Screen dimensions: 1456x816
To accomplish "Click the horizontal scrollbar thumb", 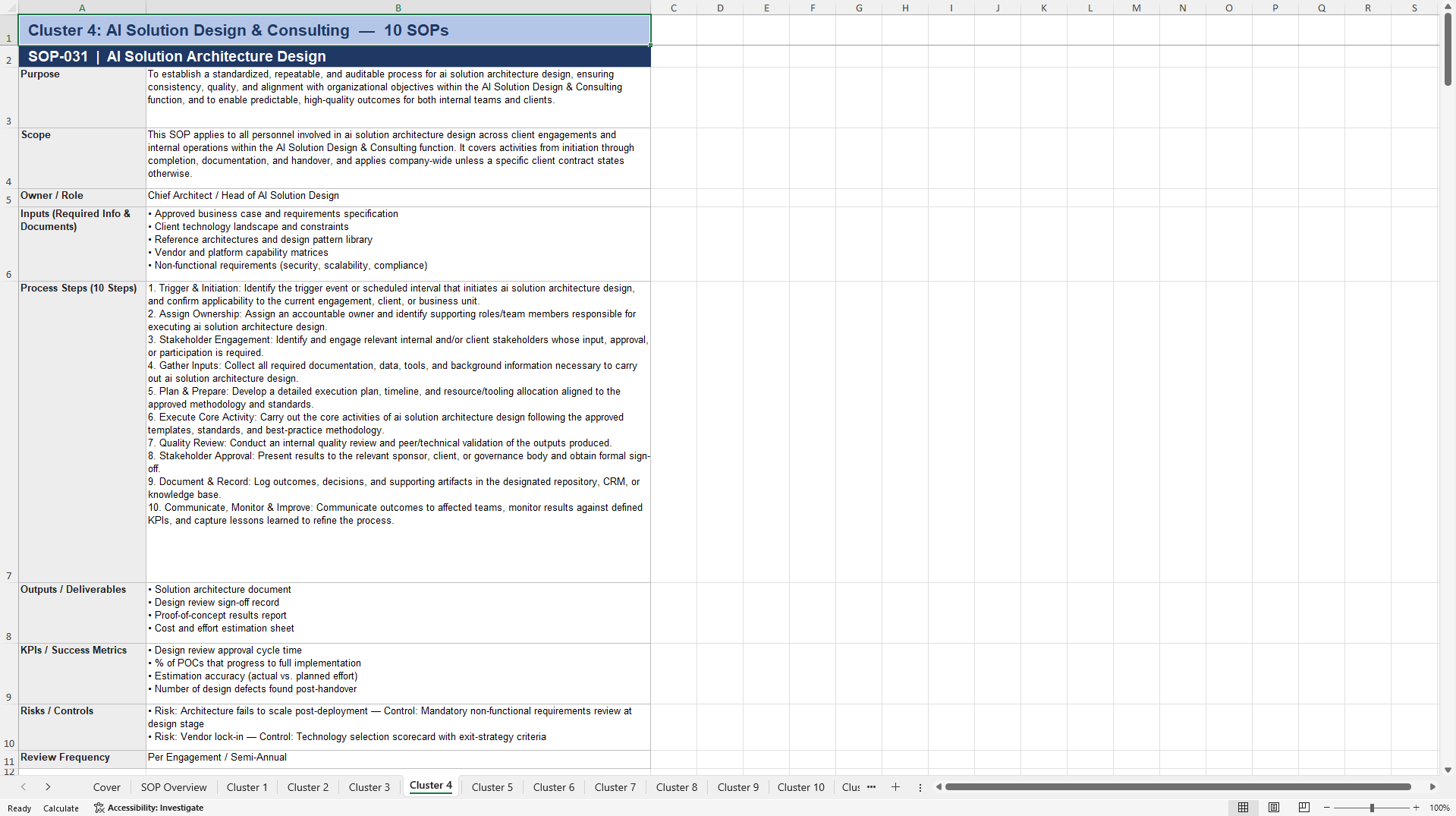I will [x=1178, y=787].
